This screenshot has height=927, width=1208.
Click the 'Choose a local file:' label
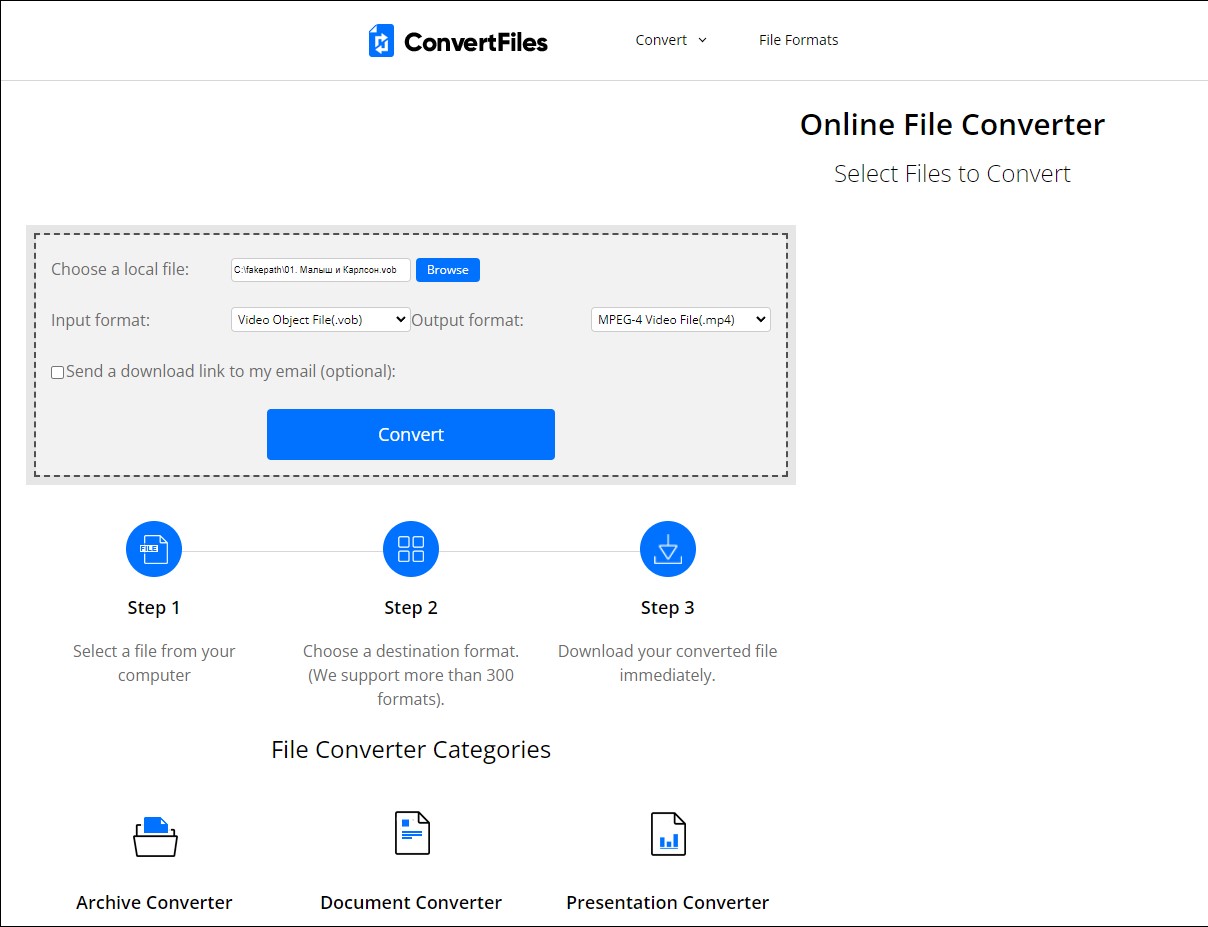click(120, 269)
